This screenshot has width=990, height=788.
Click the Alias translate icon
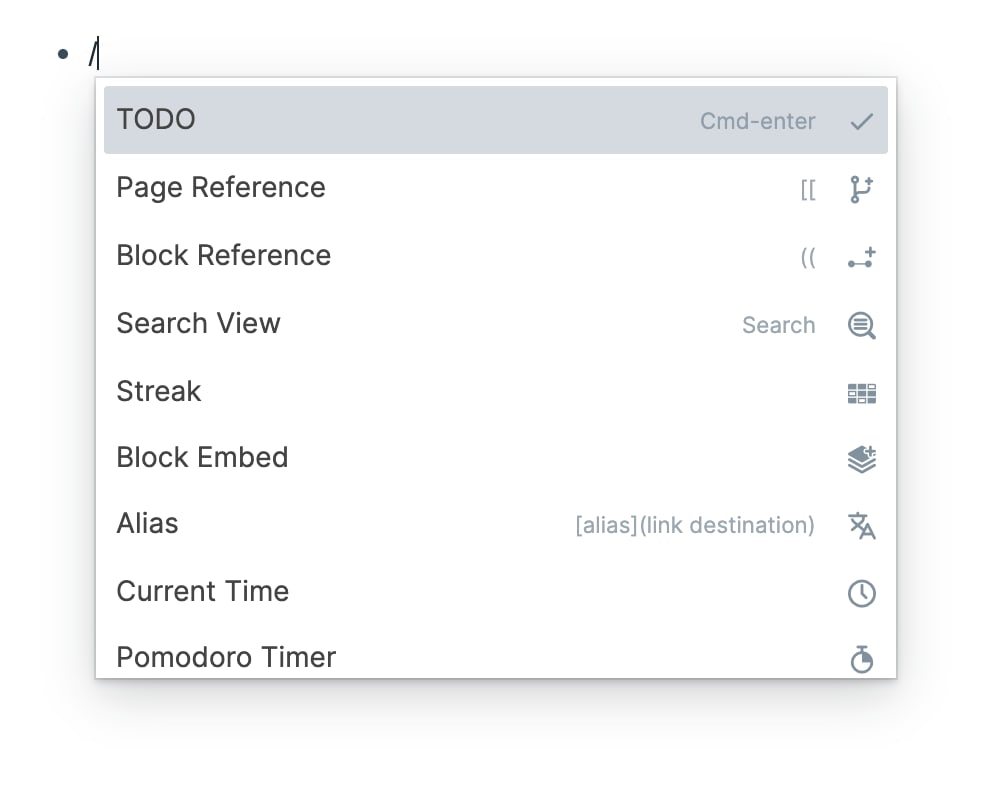tap(861, 526)
